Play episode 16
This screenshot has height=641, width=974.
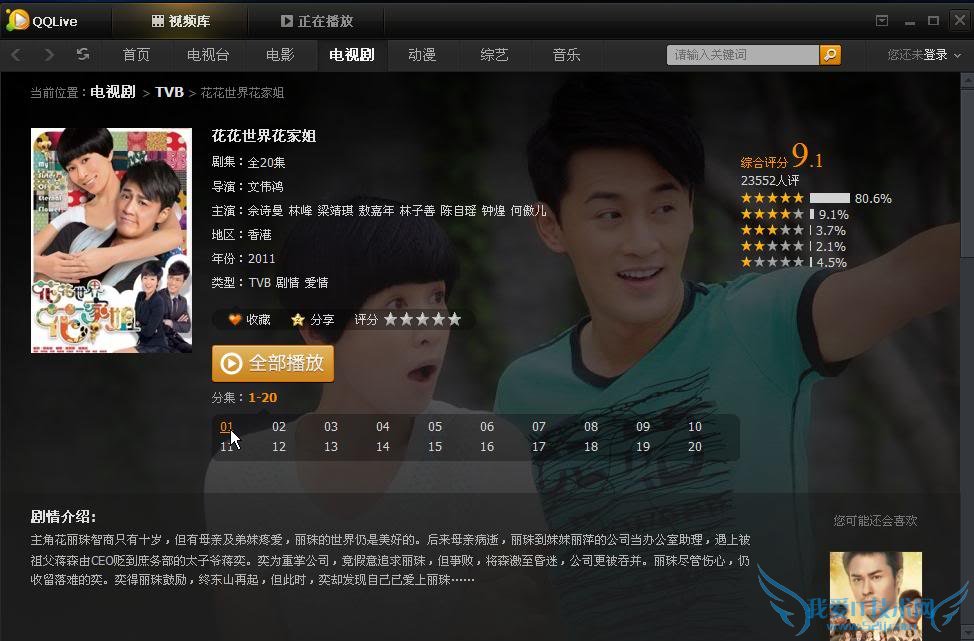coord(487,447)
